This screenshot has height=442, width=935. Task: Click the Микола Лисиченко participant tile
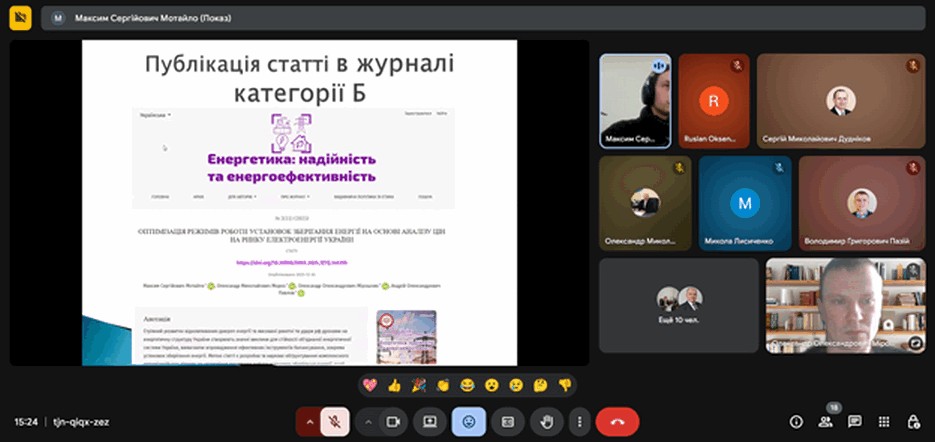point(743,204)
